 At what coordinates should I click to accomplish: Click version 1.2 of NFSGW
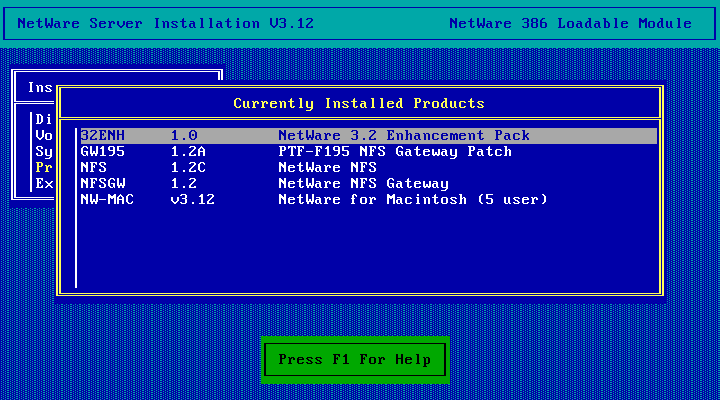tap(184, 184)
